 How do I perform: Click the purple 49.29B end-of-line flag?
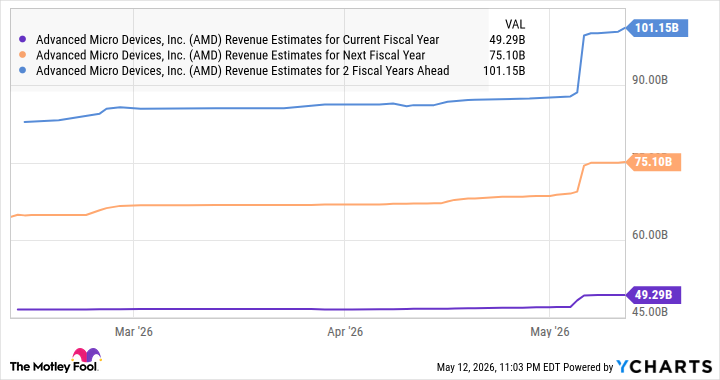[653, 295]
